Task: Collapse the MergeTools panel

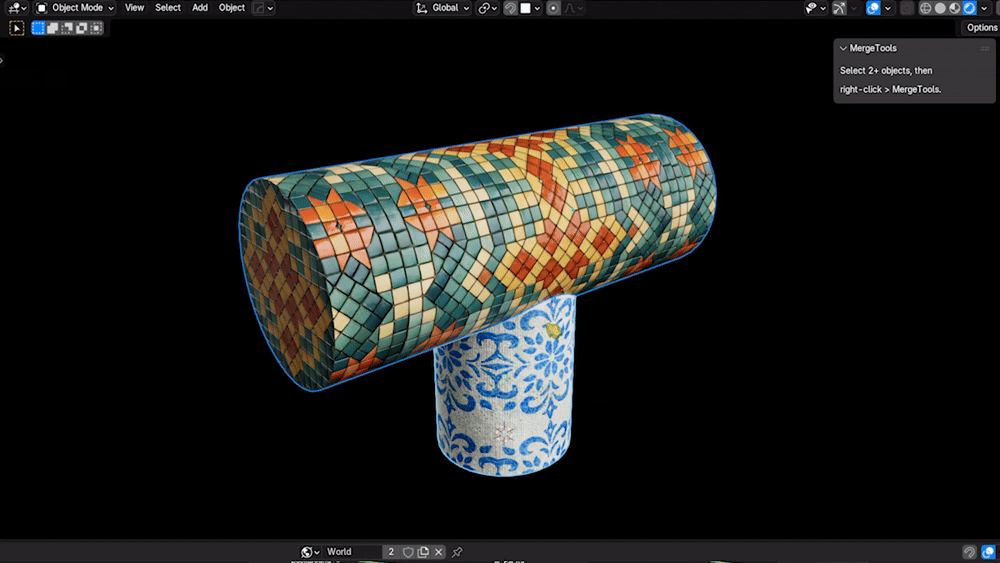Action: pyautogui.click(x=843, y=48)
